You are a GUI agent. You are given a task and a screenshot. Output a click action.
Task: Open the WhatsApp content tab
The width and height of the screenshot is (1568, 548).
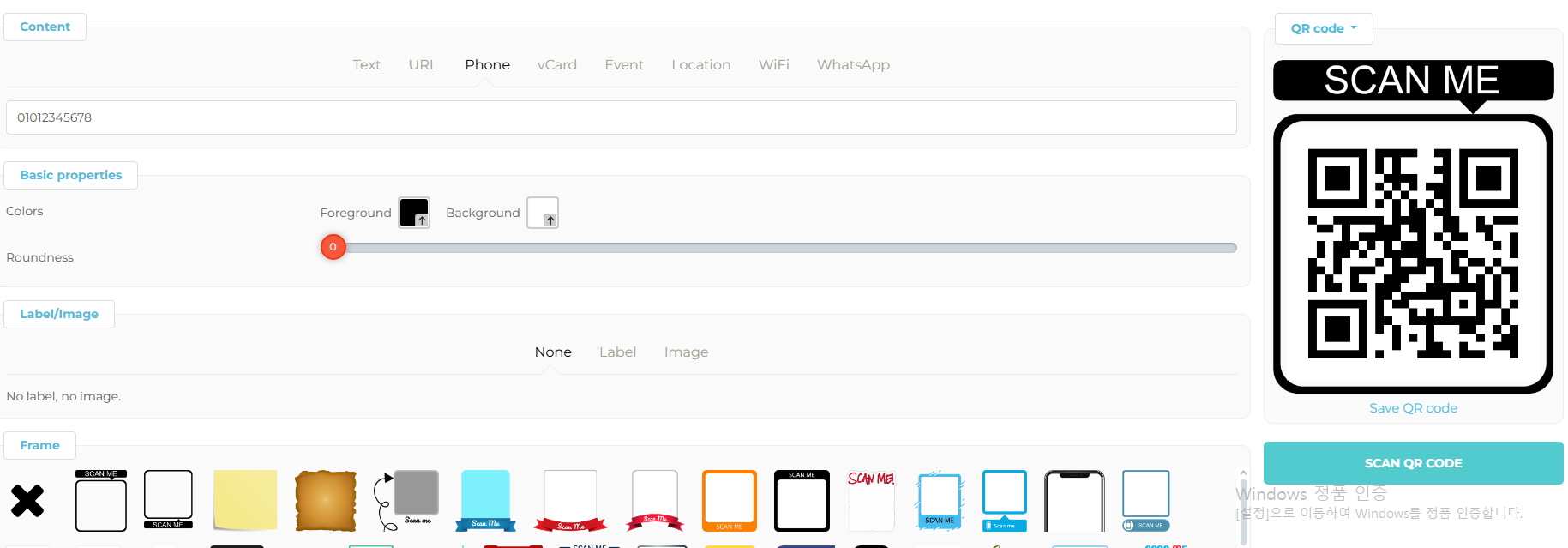[853, 64]
